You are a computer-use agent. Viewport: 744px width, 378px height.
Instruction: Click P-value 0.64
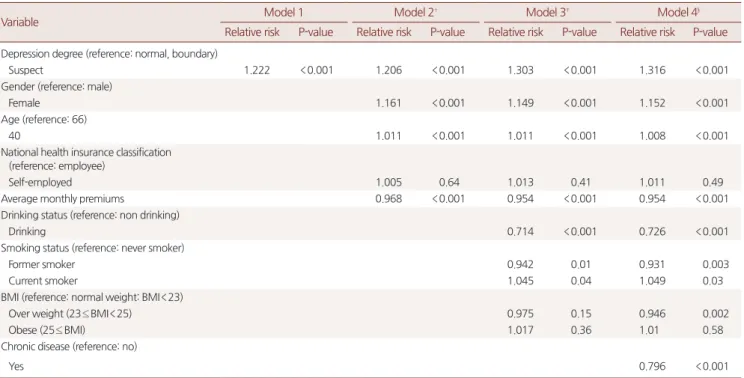click(x=449, y=183)
